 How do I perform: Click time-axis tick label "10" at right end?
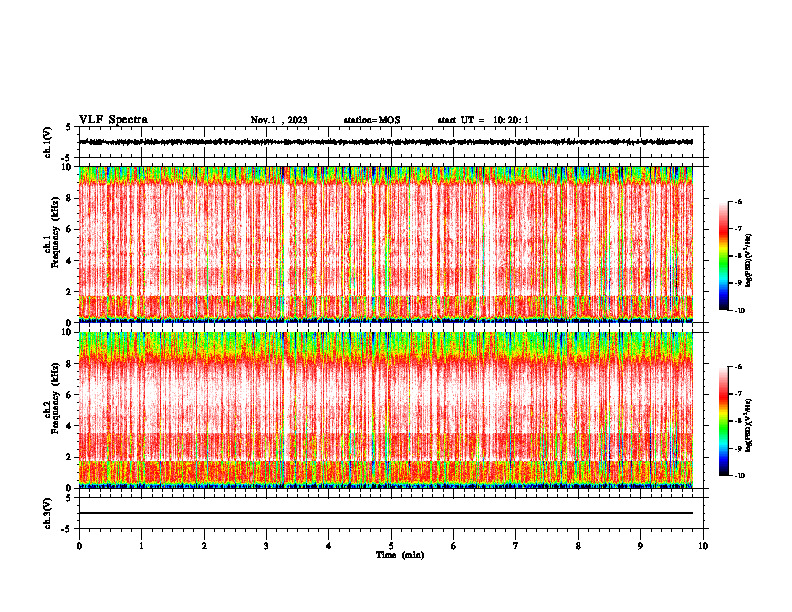click(x=703, y=546)
